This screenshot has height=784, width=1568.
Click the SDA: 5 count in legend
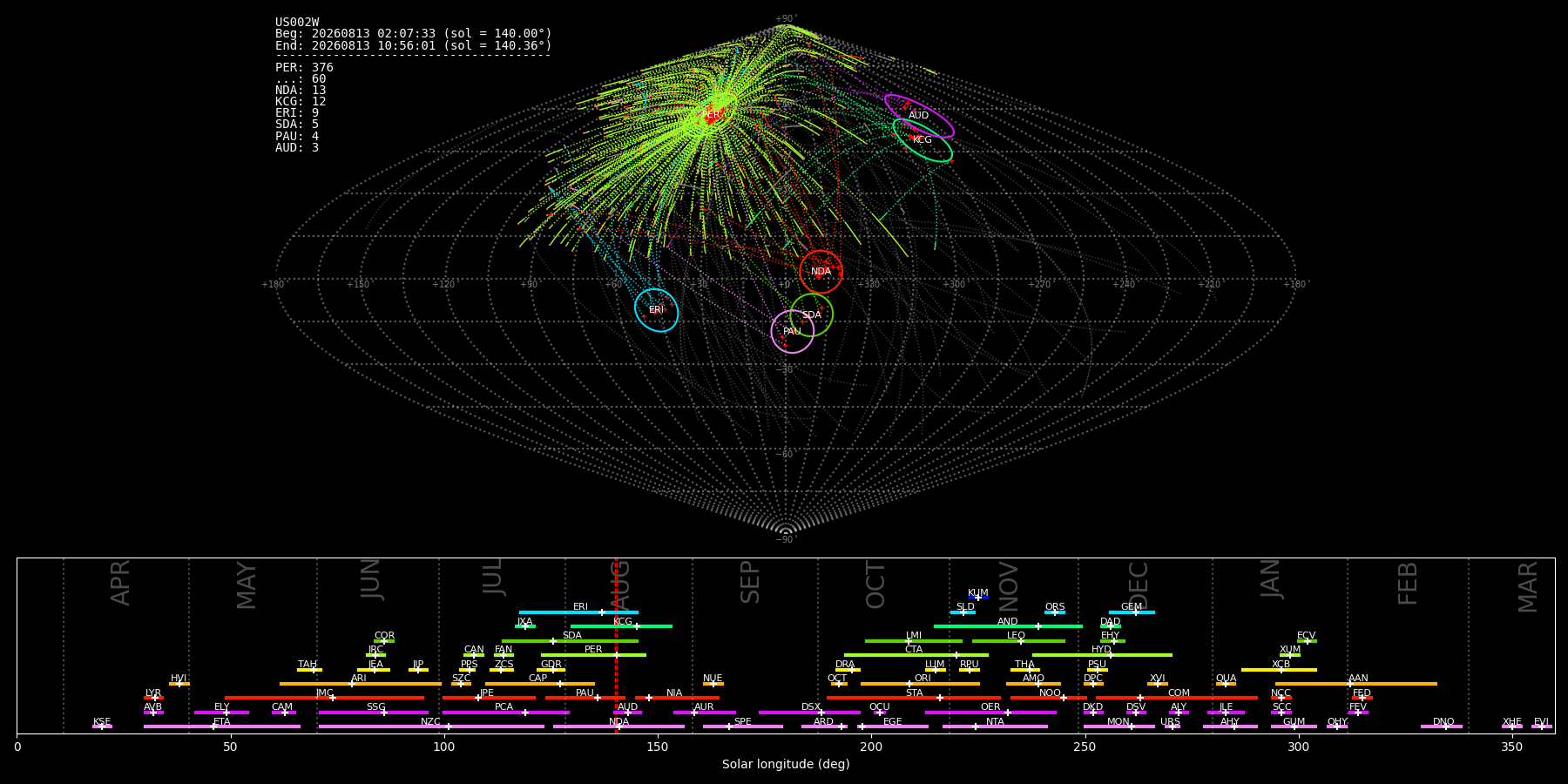(x=297, y=125)
